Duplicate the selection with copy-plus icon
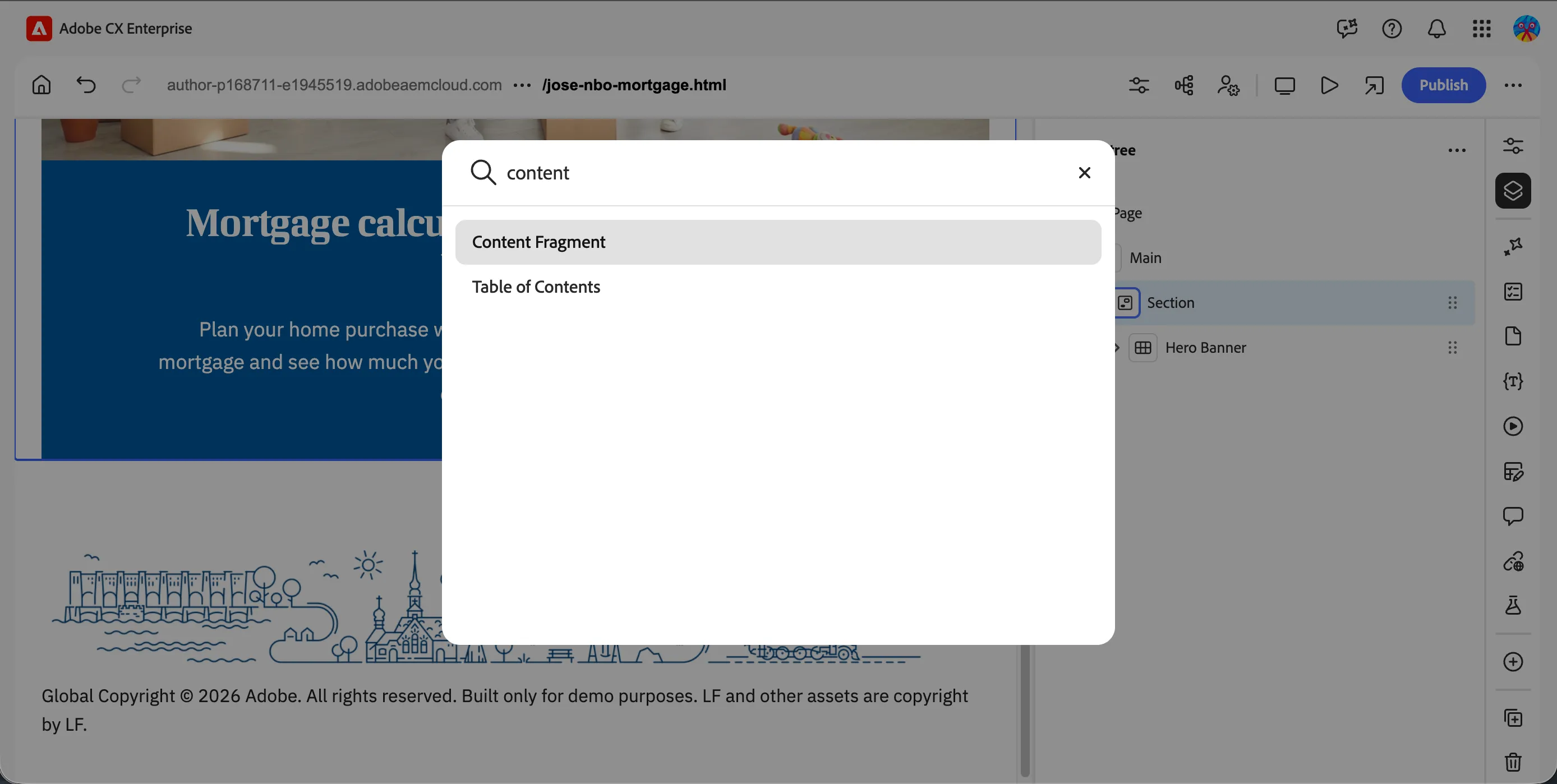The width and height of the screenshot is (1557, 784). click(x=1513, y=717)
